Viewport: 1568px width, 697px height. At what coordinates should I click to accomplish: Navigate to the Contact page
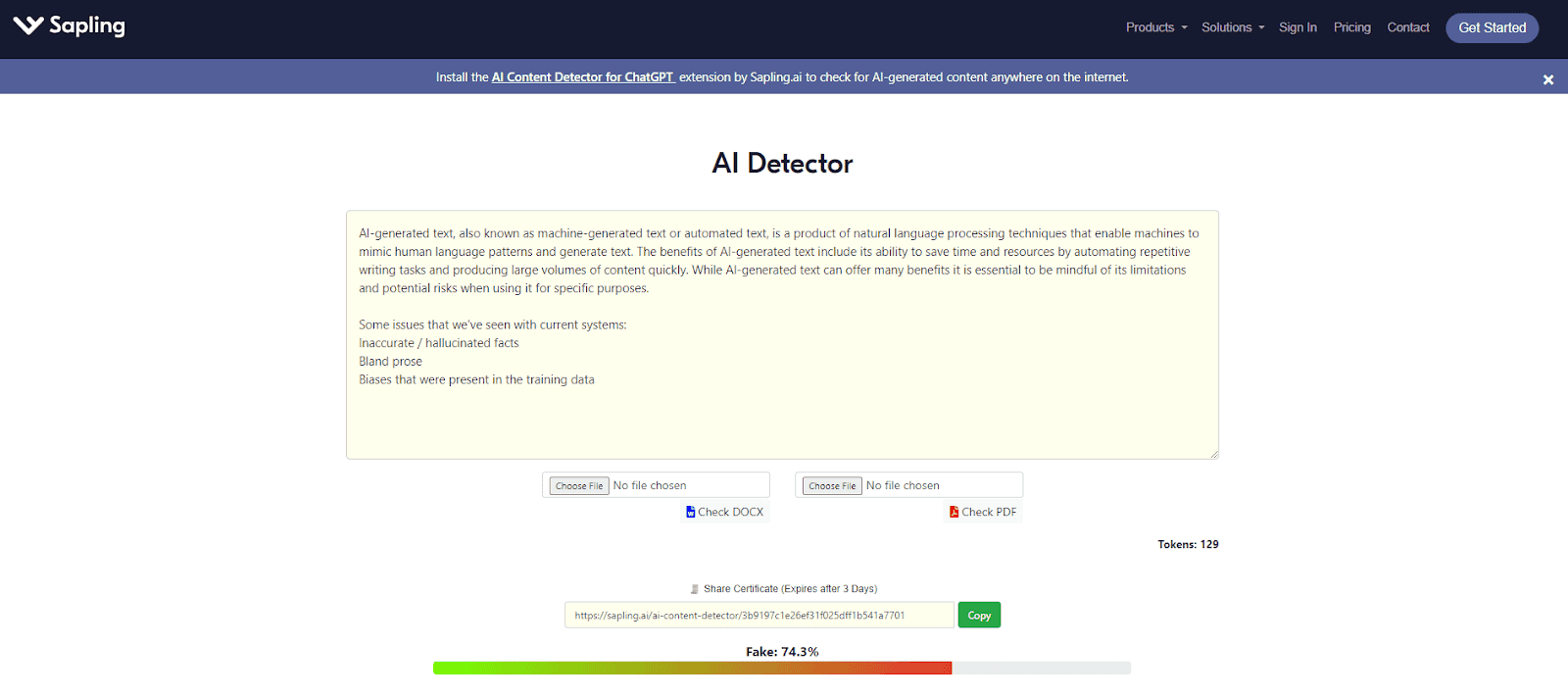pyautogui.click(x=1407, y=27)
